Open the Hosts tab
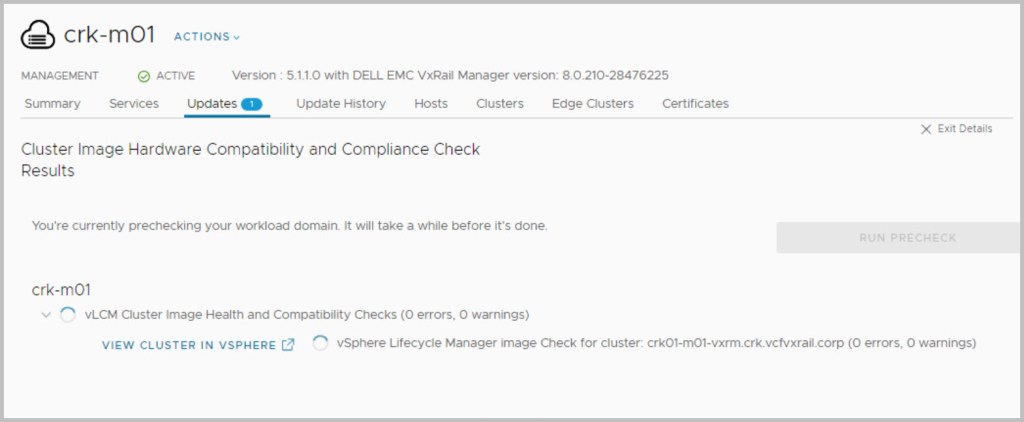 pyautogui.click(x=431, y=104)
